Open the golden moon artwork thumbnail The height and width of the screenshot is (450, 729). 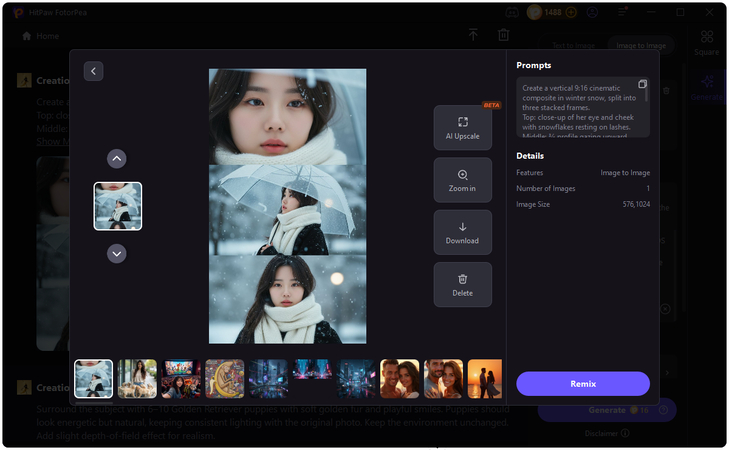225,378
